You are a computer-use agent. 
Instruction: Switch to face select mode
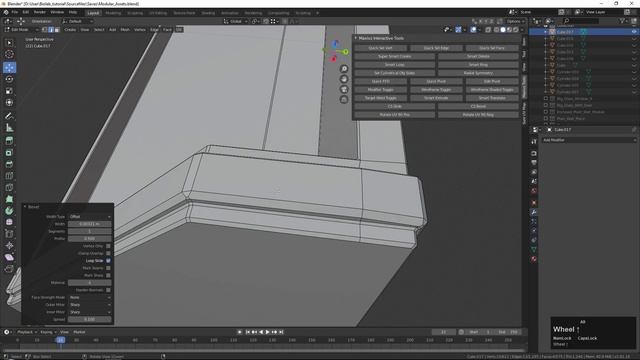(57, 30)
